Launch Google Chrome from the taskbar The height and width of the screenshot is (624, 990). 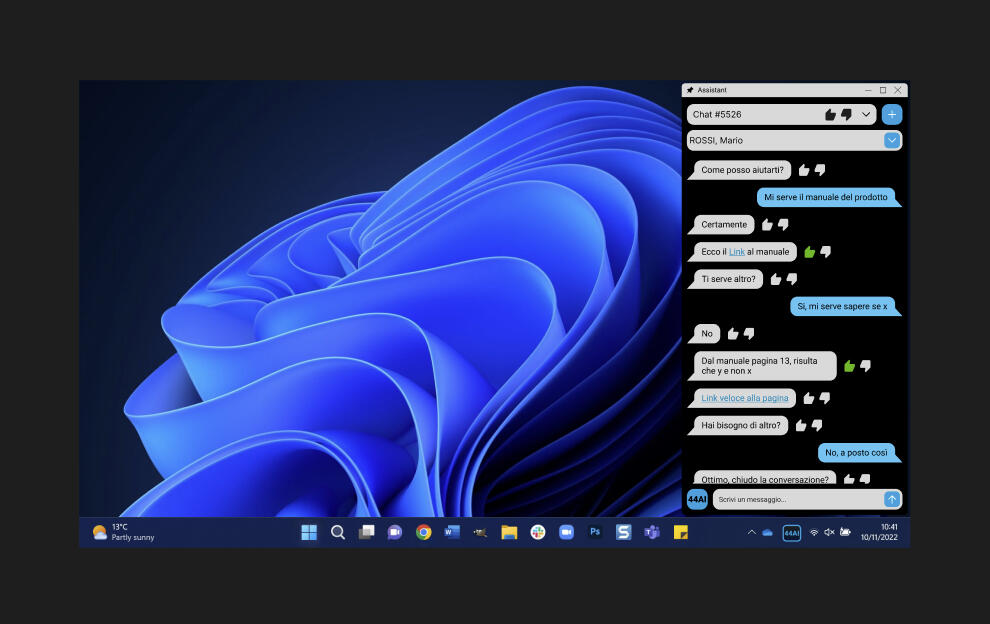pos(424,532)
